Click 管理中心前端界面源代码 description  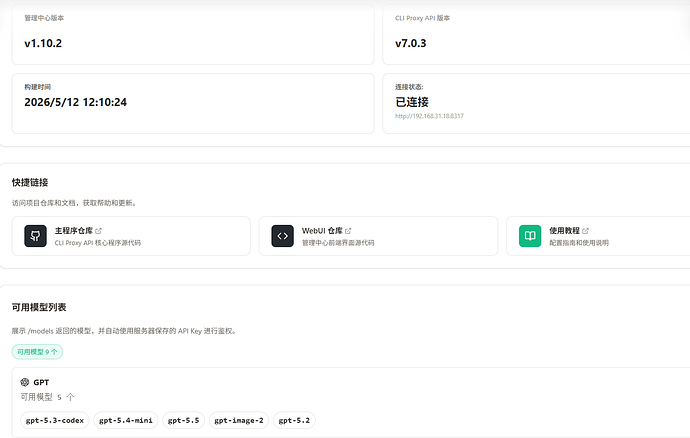coord(338,243)
